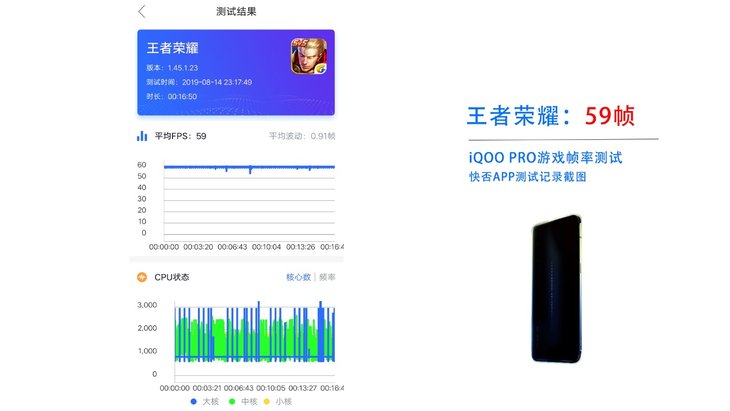
Task: Switch to the 核心数 tab
Action: pyautogui.click(x=298, y=277)
